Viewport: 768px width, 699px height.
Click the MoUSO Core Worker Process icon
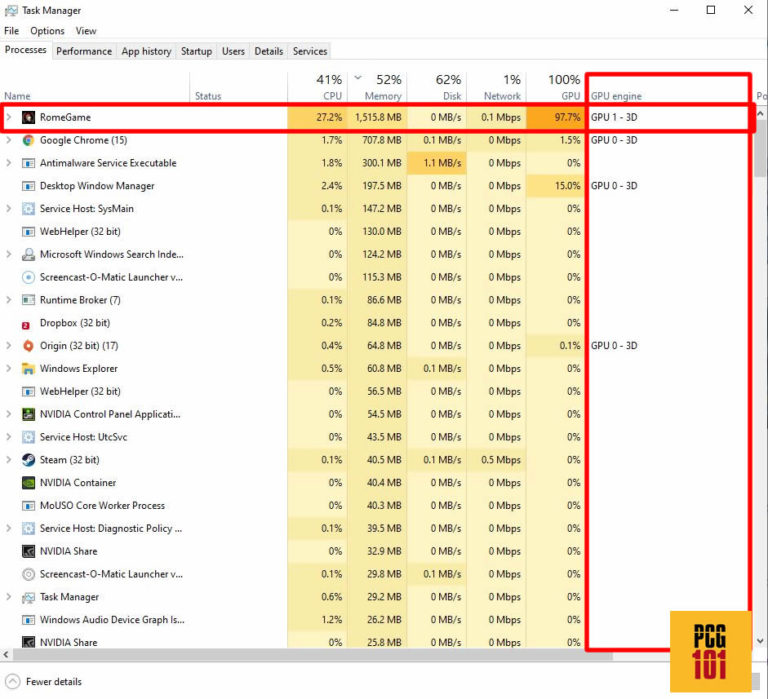(x=28, y=506)
